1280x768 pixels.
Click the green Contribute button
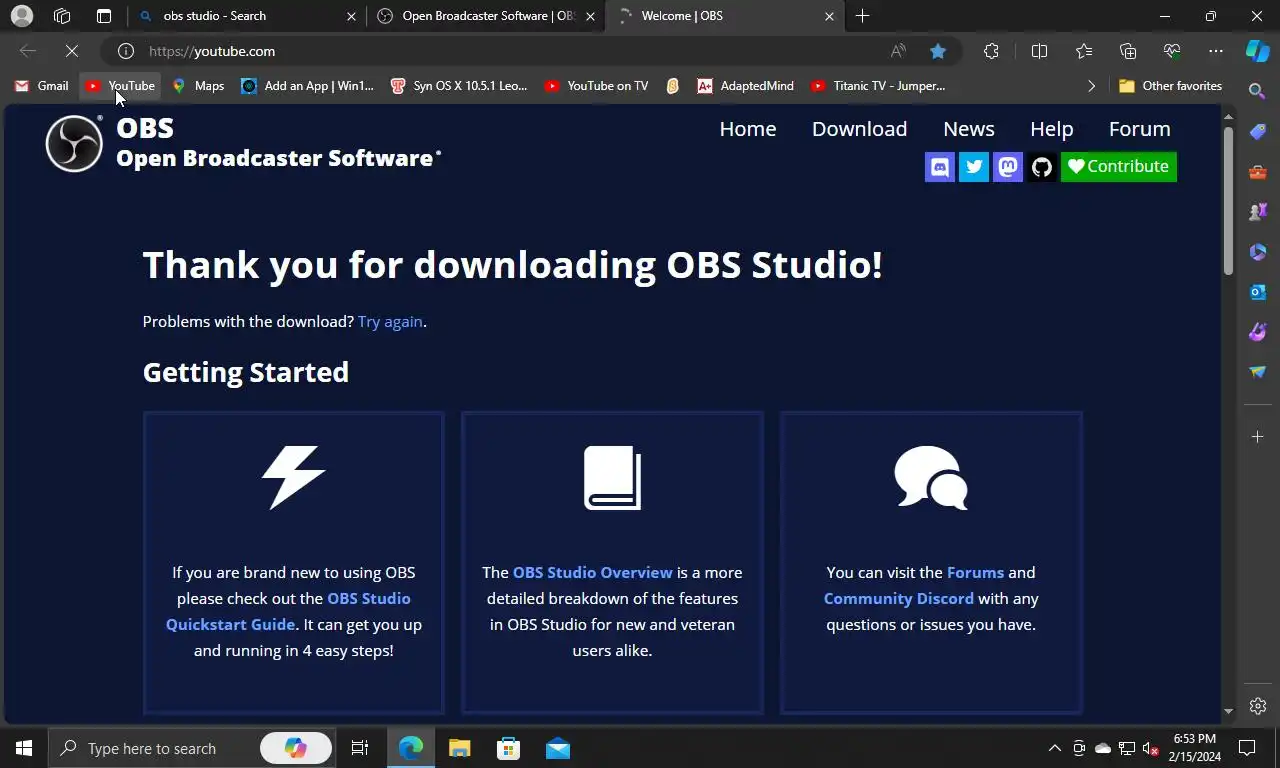(1118, 167)
